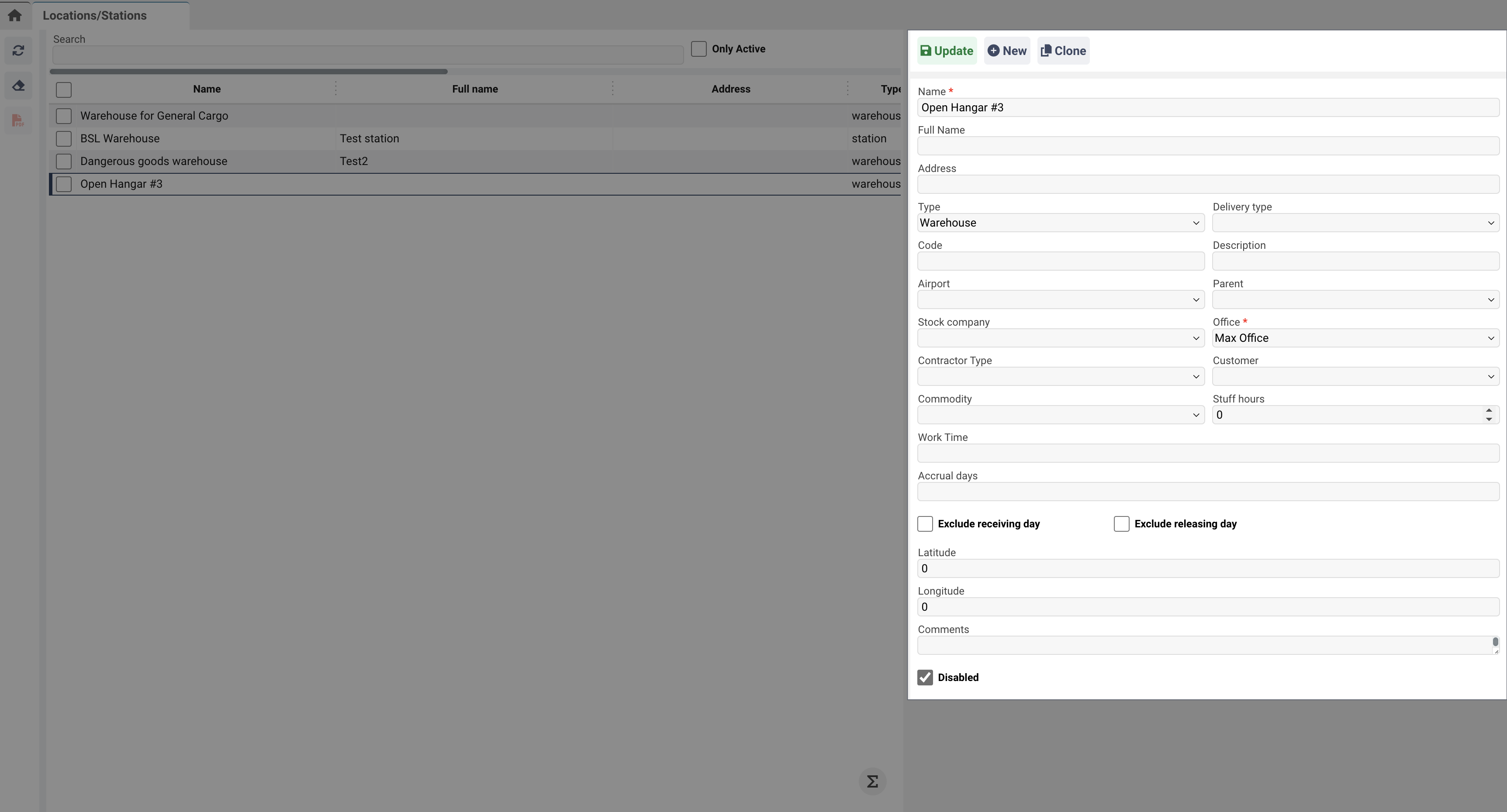Click the sigma totals icon
Image resolution: width=1507 pixels, height=812 pixels.
coord(872,781)
